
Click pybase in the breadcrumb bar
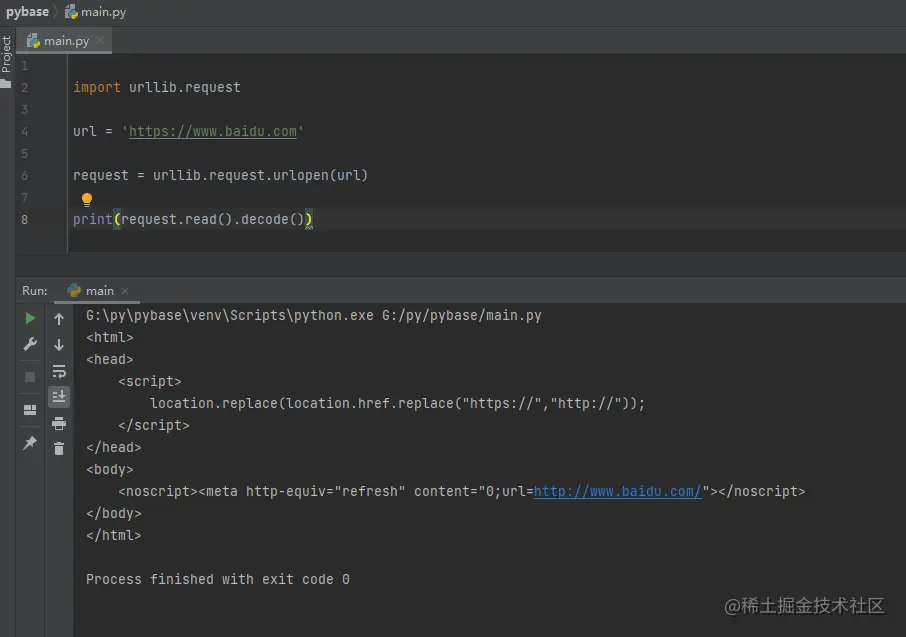click(27, 12)
